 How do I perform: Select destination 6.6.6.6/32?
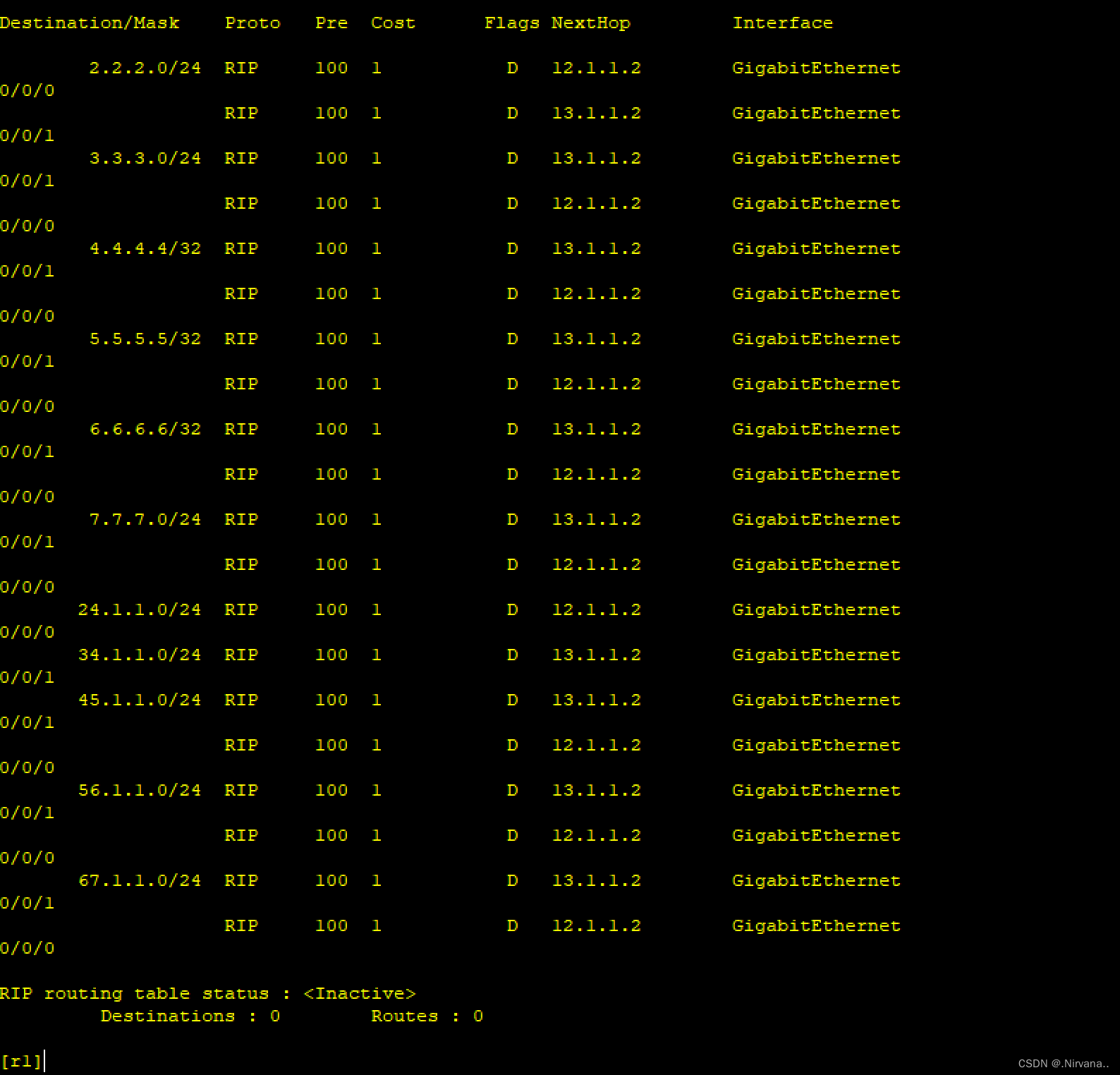(145, 430)
